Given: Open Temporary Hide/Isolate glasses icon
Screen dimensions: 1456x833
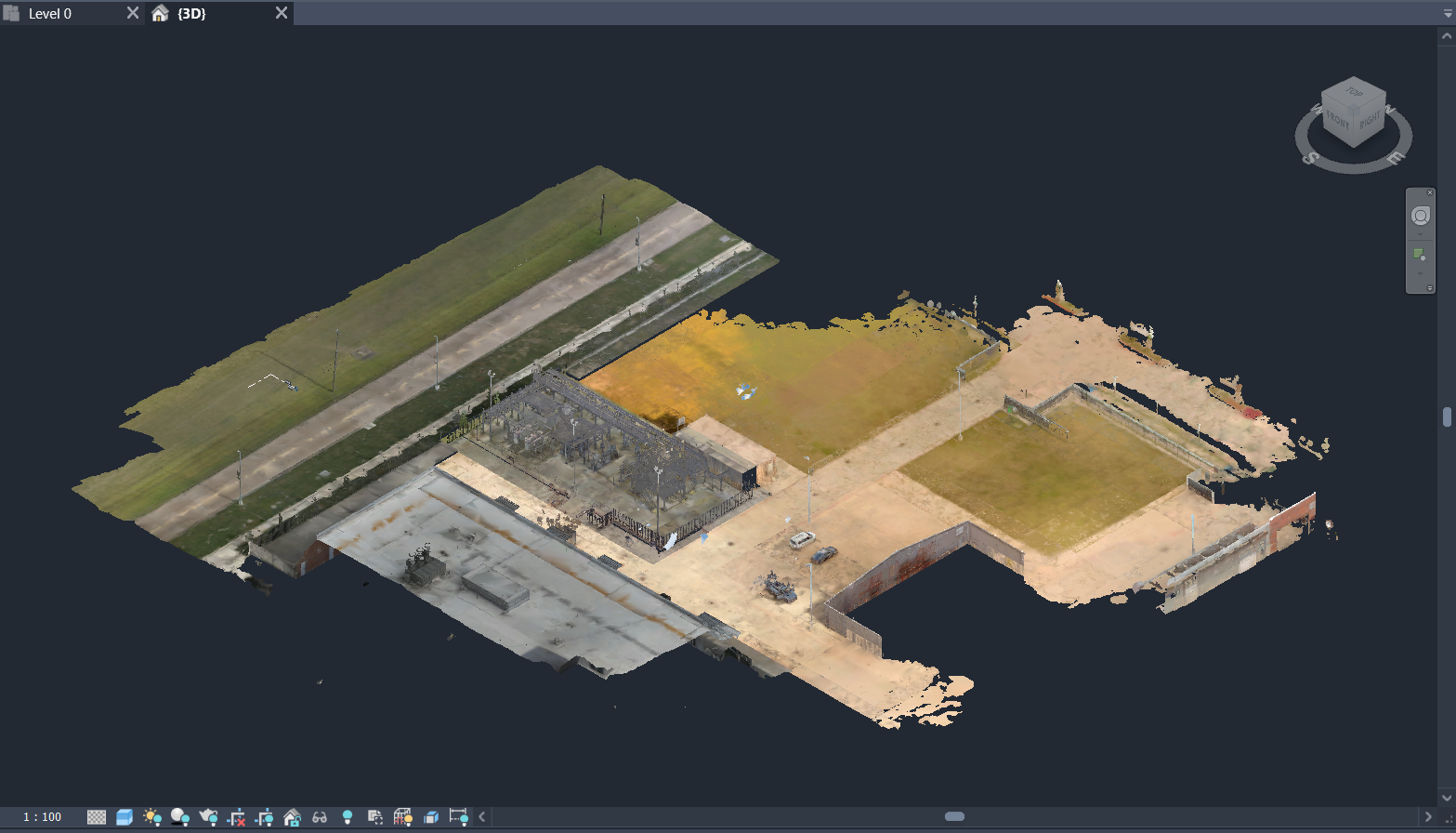Looking at the screenshot, I should 320,817.
